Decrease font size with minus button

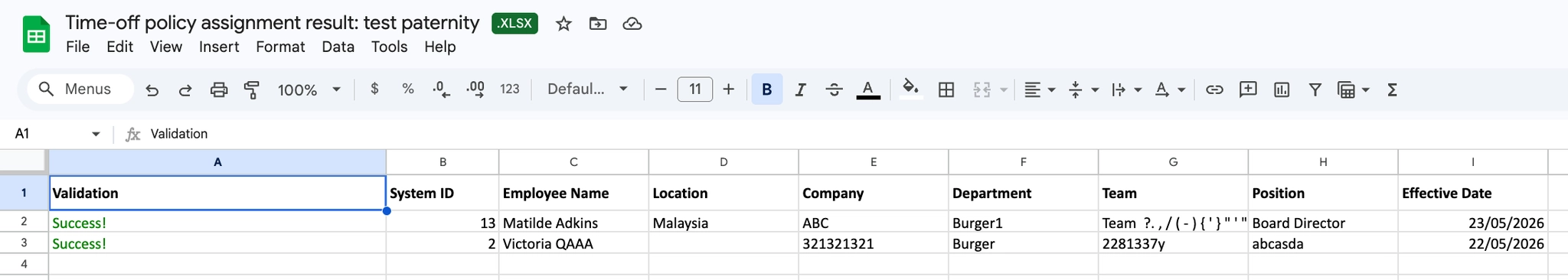661,90
